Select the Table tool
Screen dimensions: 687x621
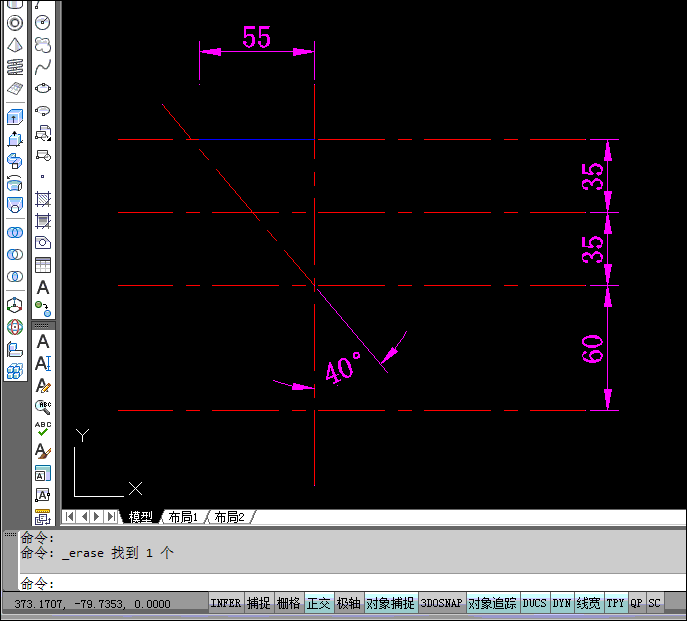point(43,265)
